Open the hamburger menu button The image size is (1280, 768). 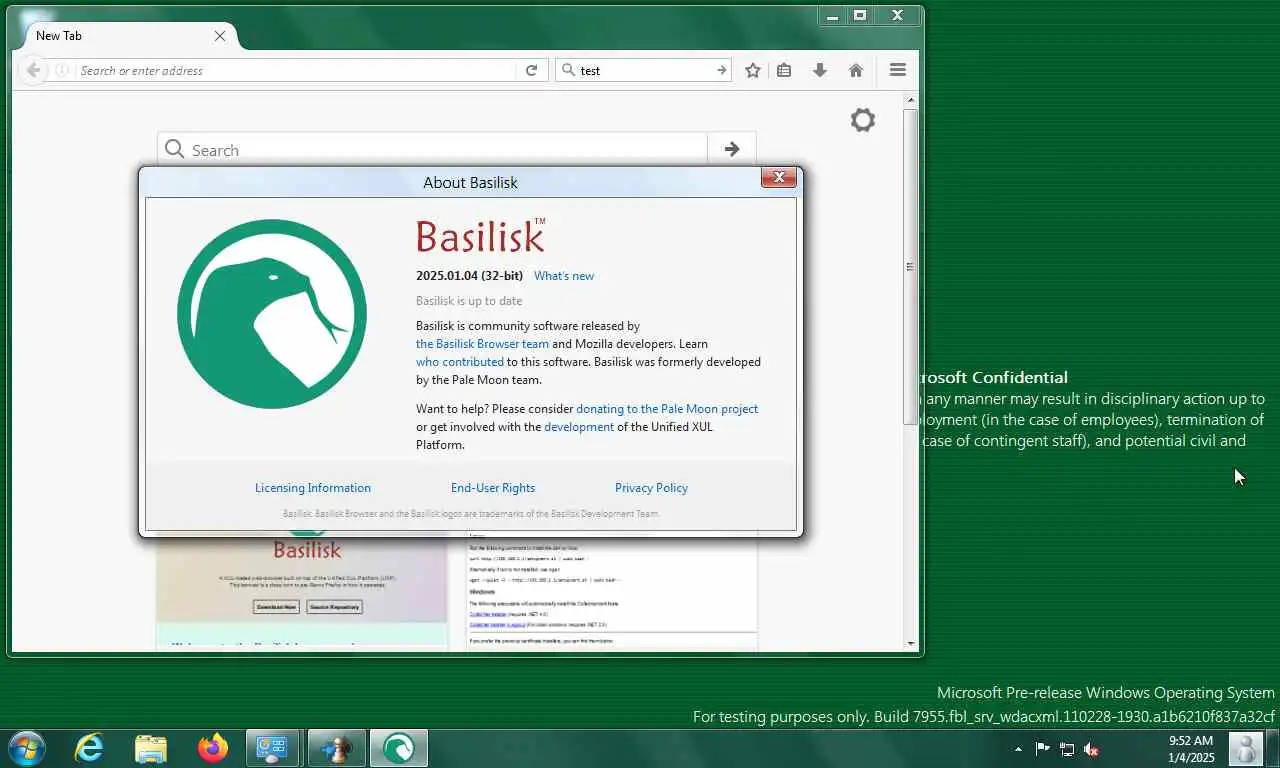[898, 70]
